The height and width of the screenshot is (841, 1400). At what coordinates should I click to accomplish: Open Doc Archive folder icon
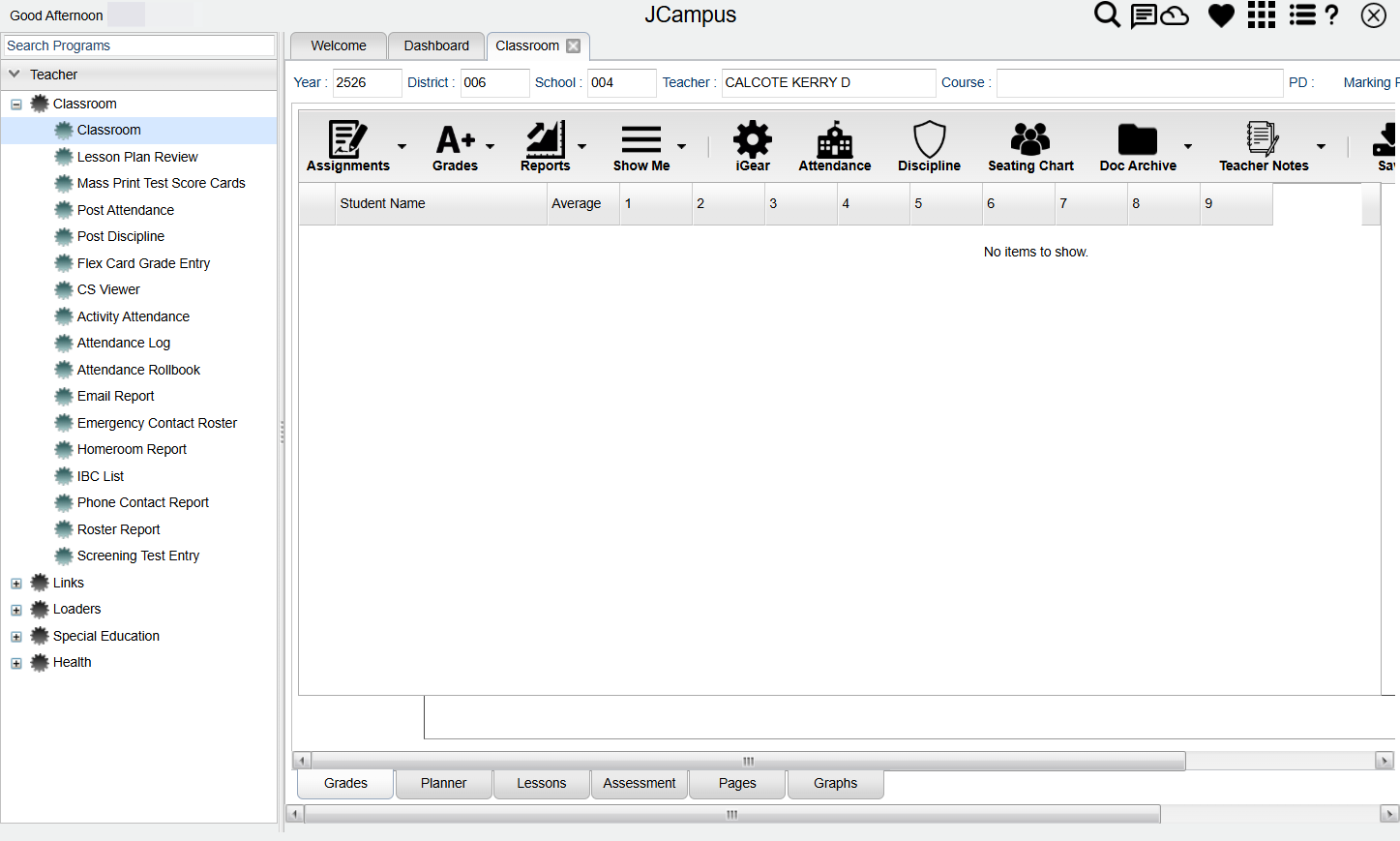tap(1138, 139)
